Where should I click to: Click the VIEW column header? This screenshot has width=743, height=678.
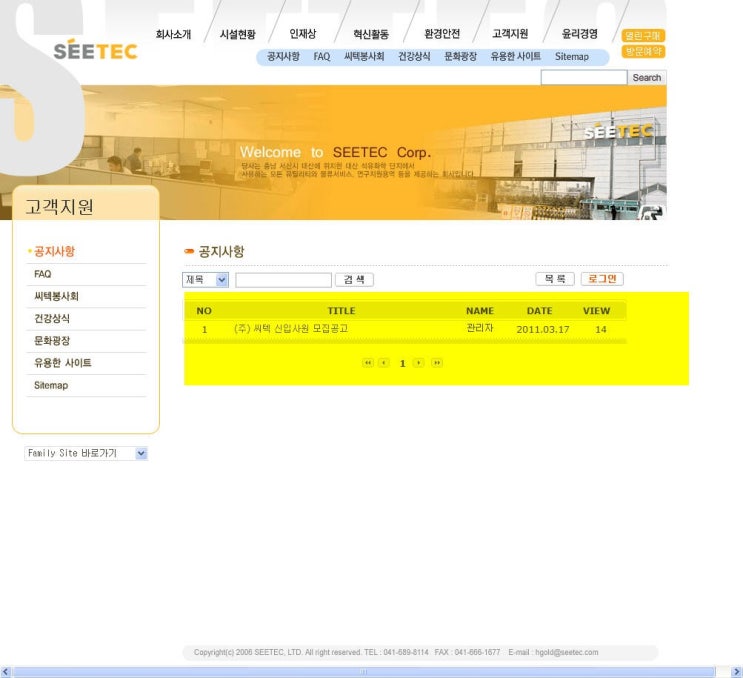pyautogui.click(x=596, y=311)
